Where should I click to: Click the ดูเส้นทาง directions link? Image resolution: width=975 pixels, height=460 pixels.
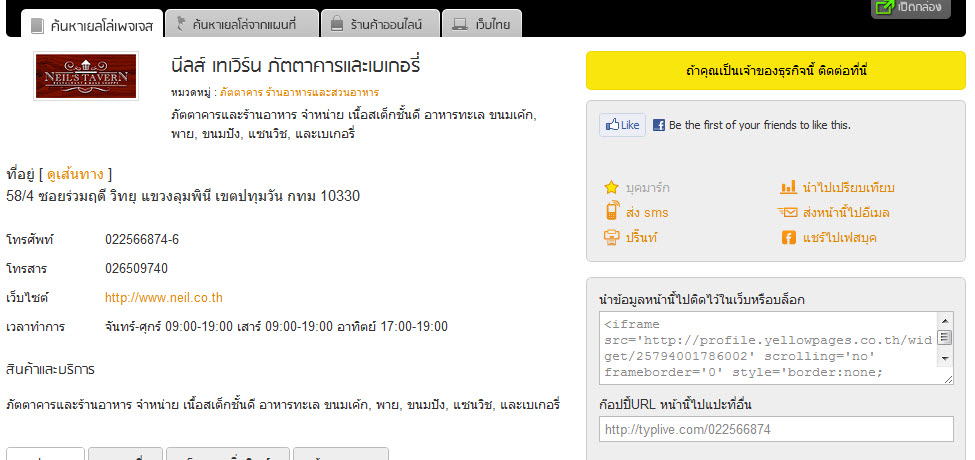coord(75,174)
